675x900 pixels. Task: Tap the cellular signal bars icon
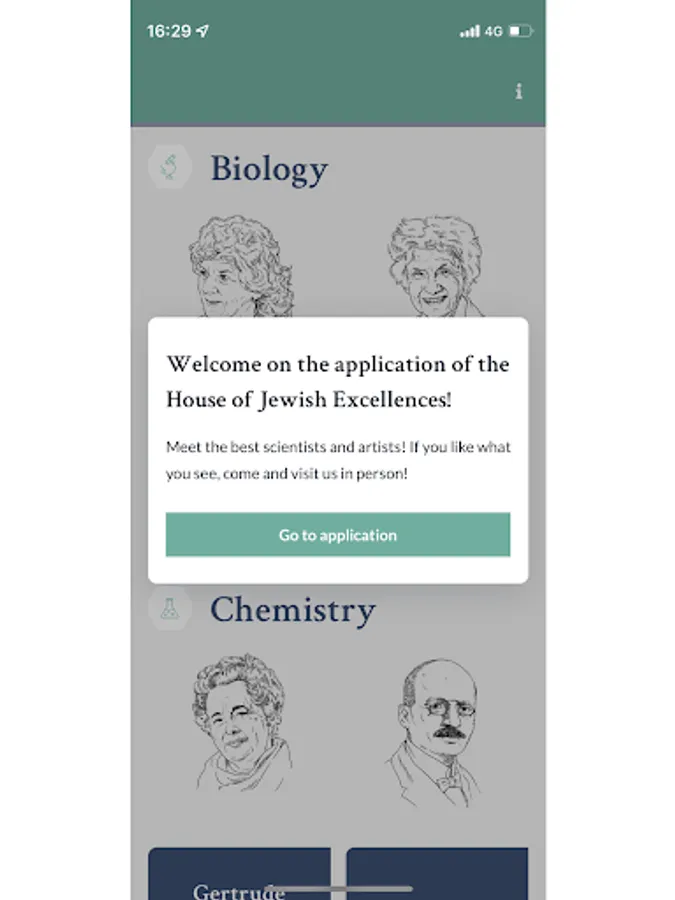point(469,32)
